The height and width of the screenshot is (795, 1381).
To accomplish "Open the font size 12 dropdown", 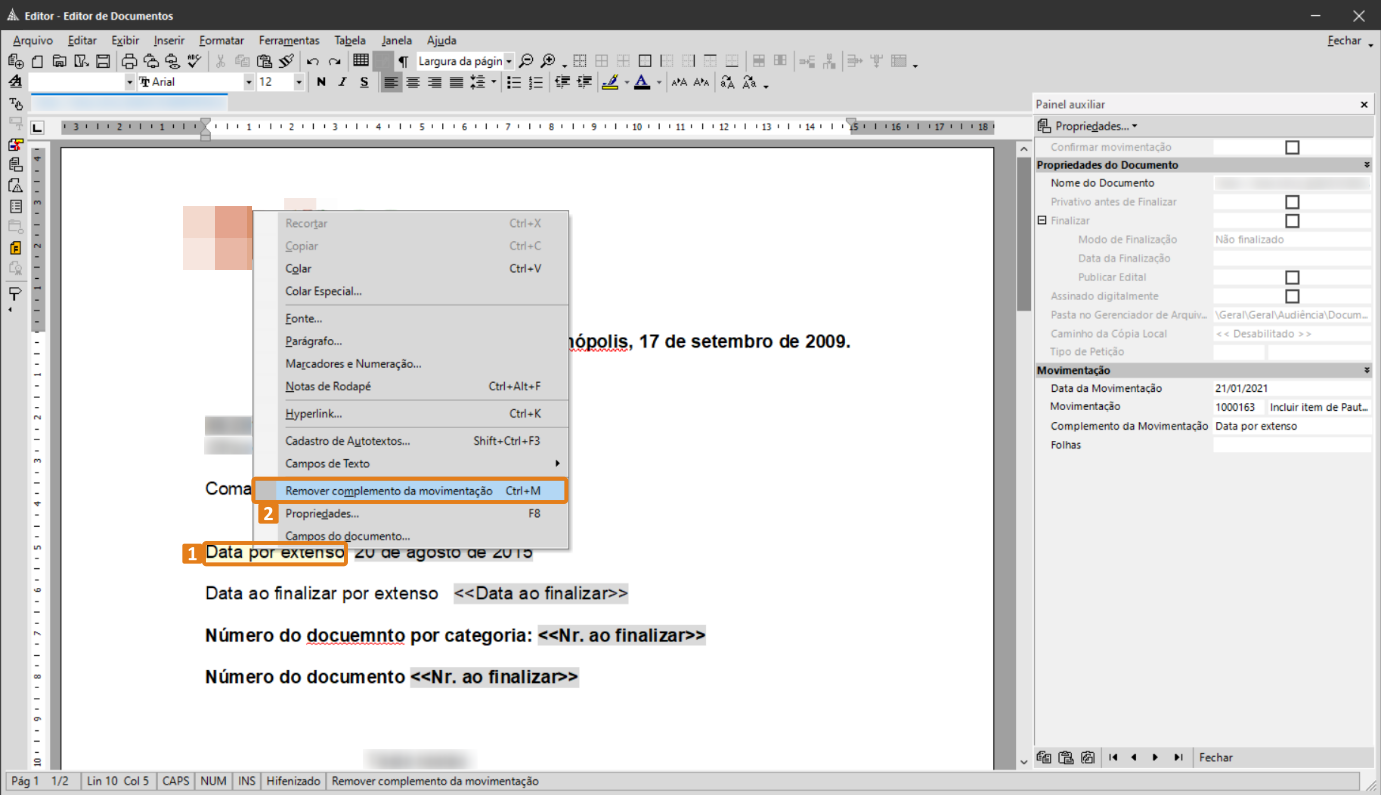I will (299, 82).
